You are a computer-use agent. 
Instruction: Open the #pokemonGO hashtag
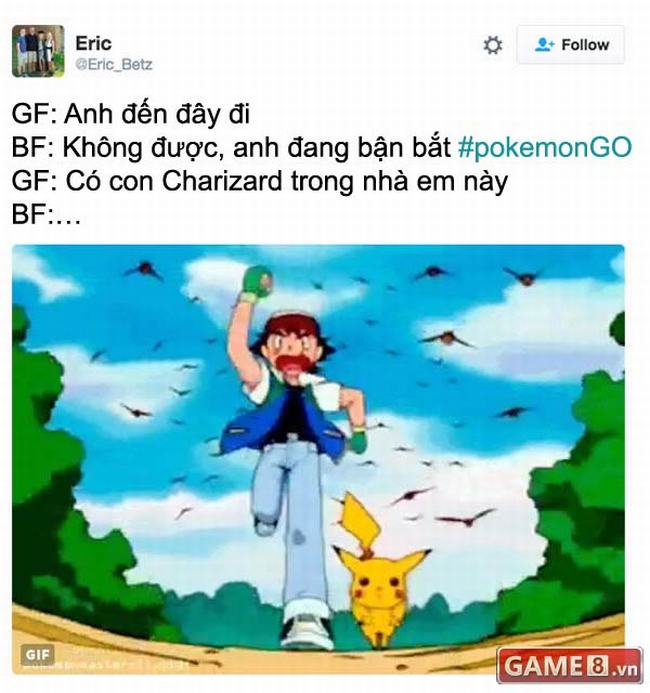pos(545,148)
